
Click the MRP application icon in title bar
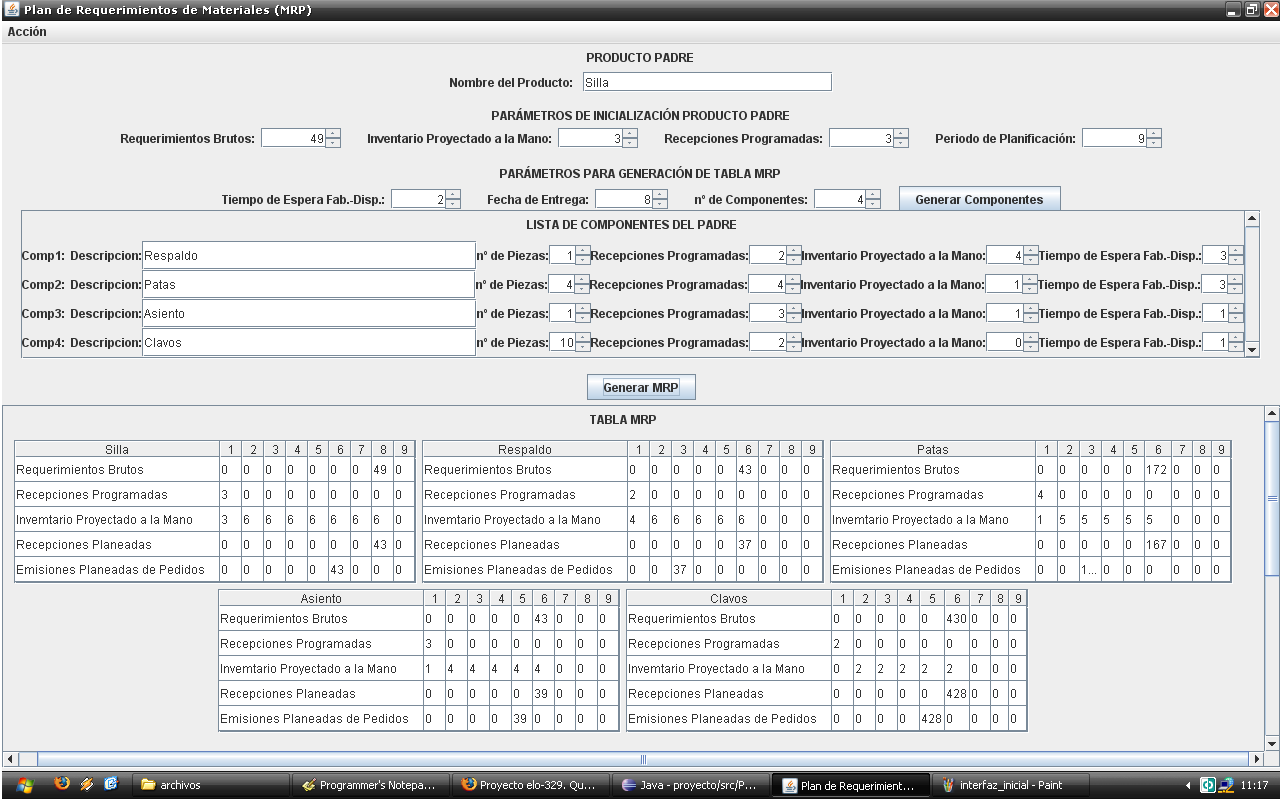pyautogui.click(x=10, y=9)
